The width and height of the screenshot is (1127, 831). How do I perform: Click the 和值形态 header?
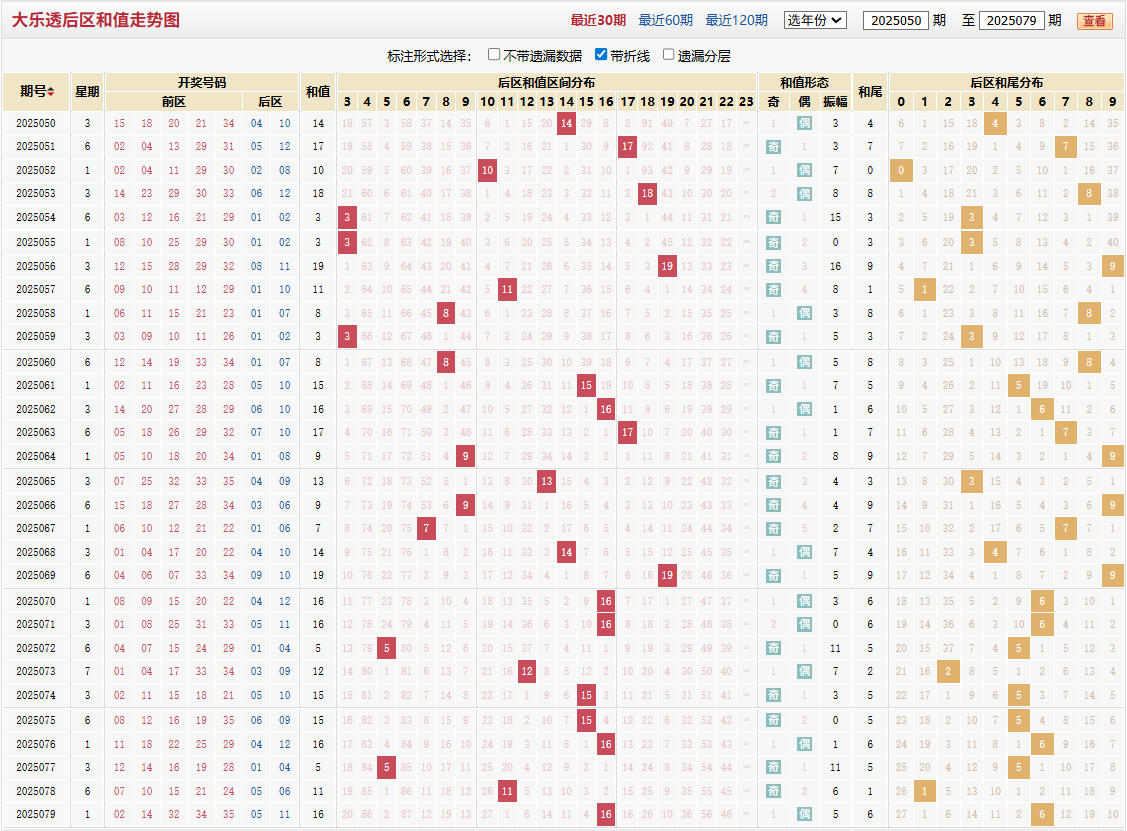(x=804, y=82)
